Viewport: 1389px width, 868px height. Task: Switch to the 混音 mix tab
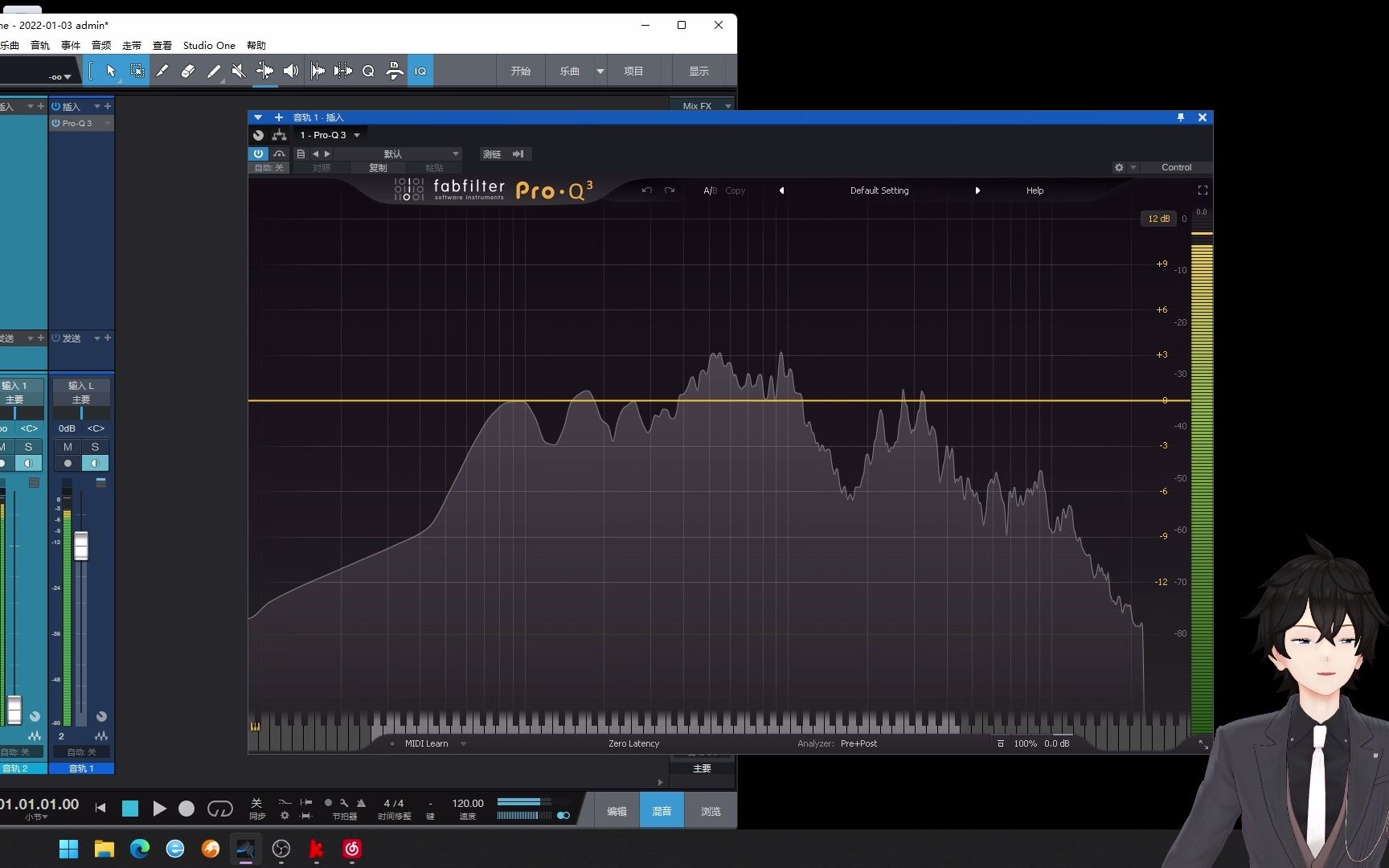(662, 811)
